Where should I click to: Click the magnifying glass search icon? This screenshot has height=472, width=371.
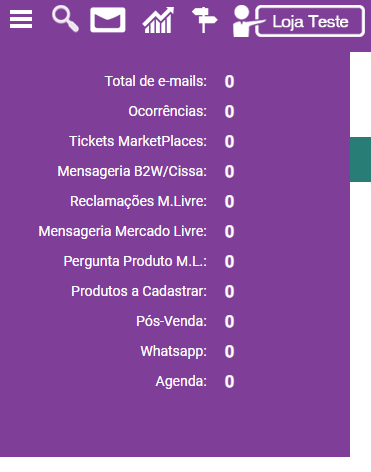pyautogui.click(x=65, y=19)
